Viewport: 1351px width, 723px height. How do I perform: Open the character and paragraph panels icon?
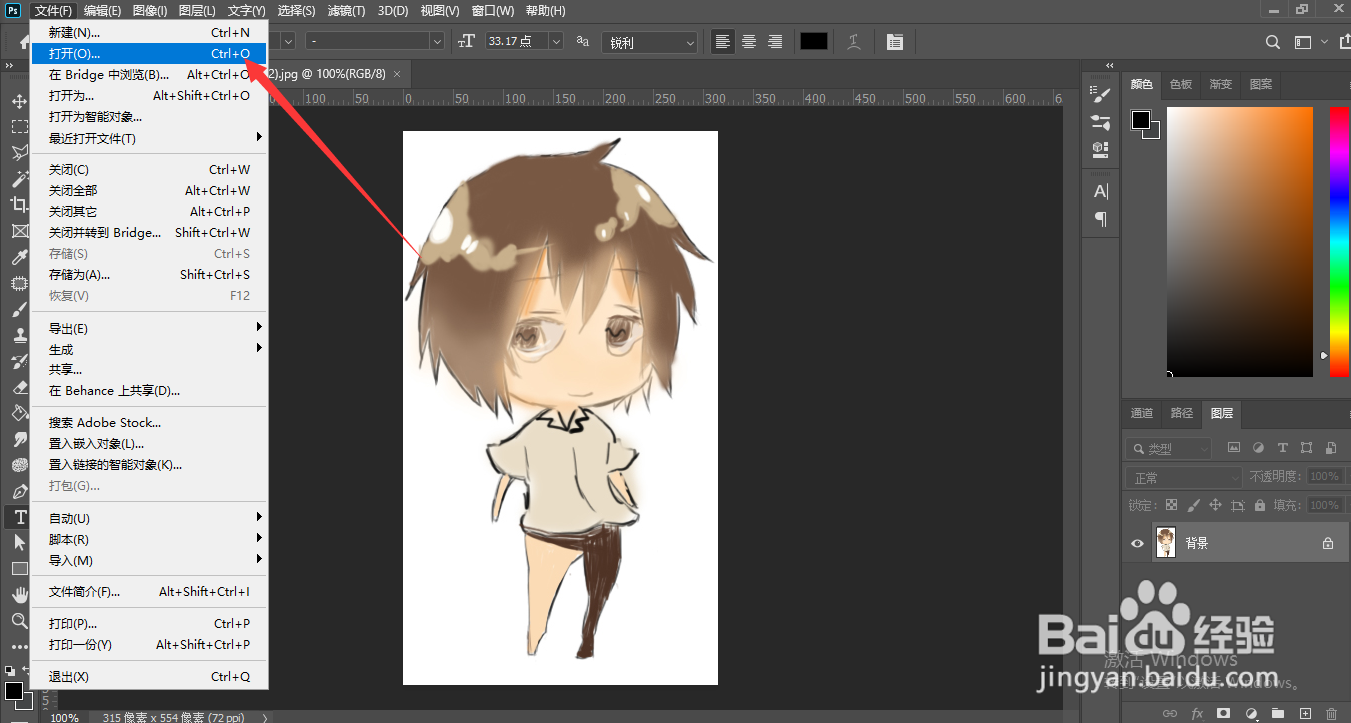click(x=894, y=42)
